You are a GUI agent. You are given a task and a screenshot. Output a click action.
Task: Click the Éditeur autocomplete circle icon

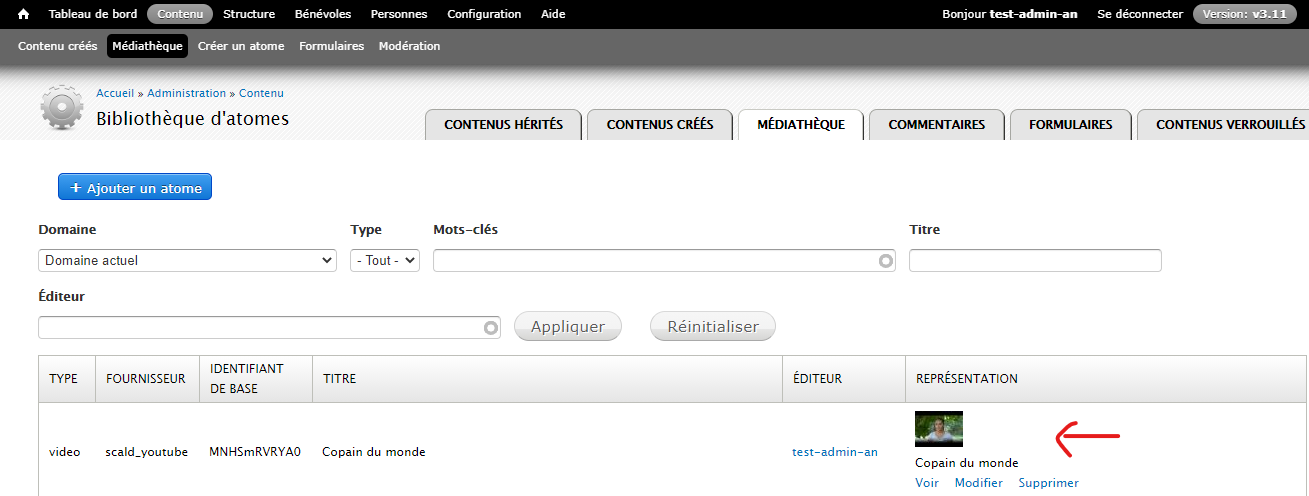pyautogui.click(x=490, y=327)
